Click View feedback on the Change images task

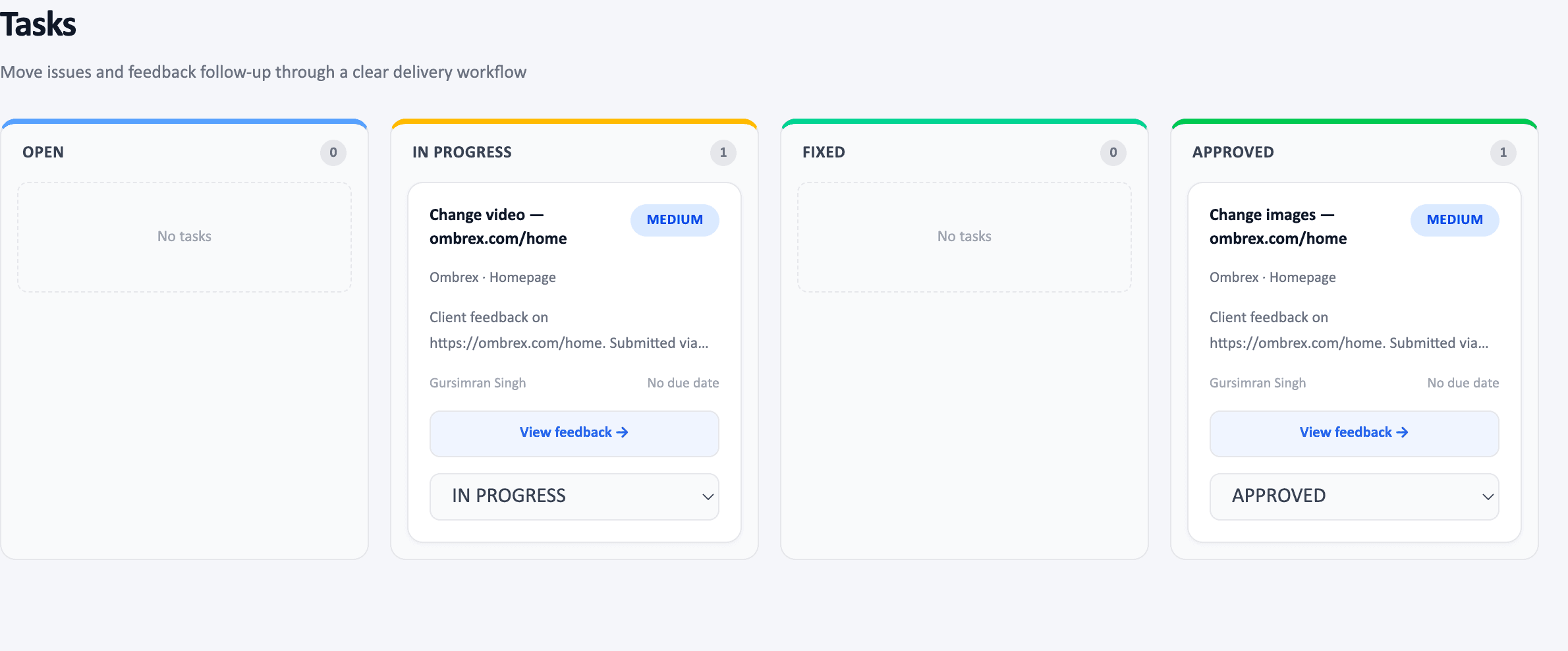pos(1354,433)
